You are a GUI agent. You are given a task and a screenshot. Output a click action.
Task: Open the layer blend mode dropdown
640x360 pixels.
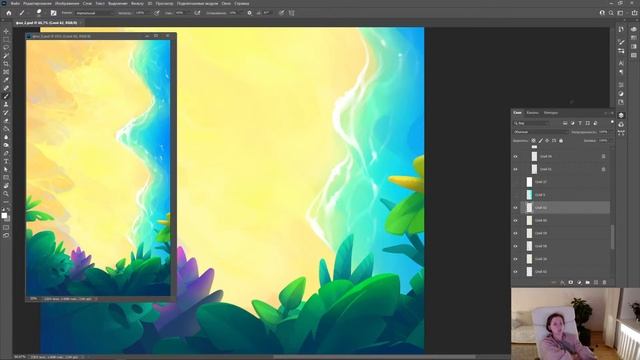(541, 132)
